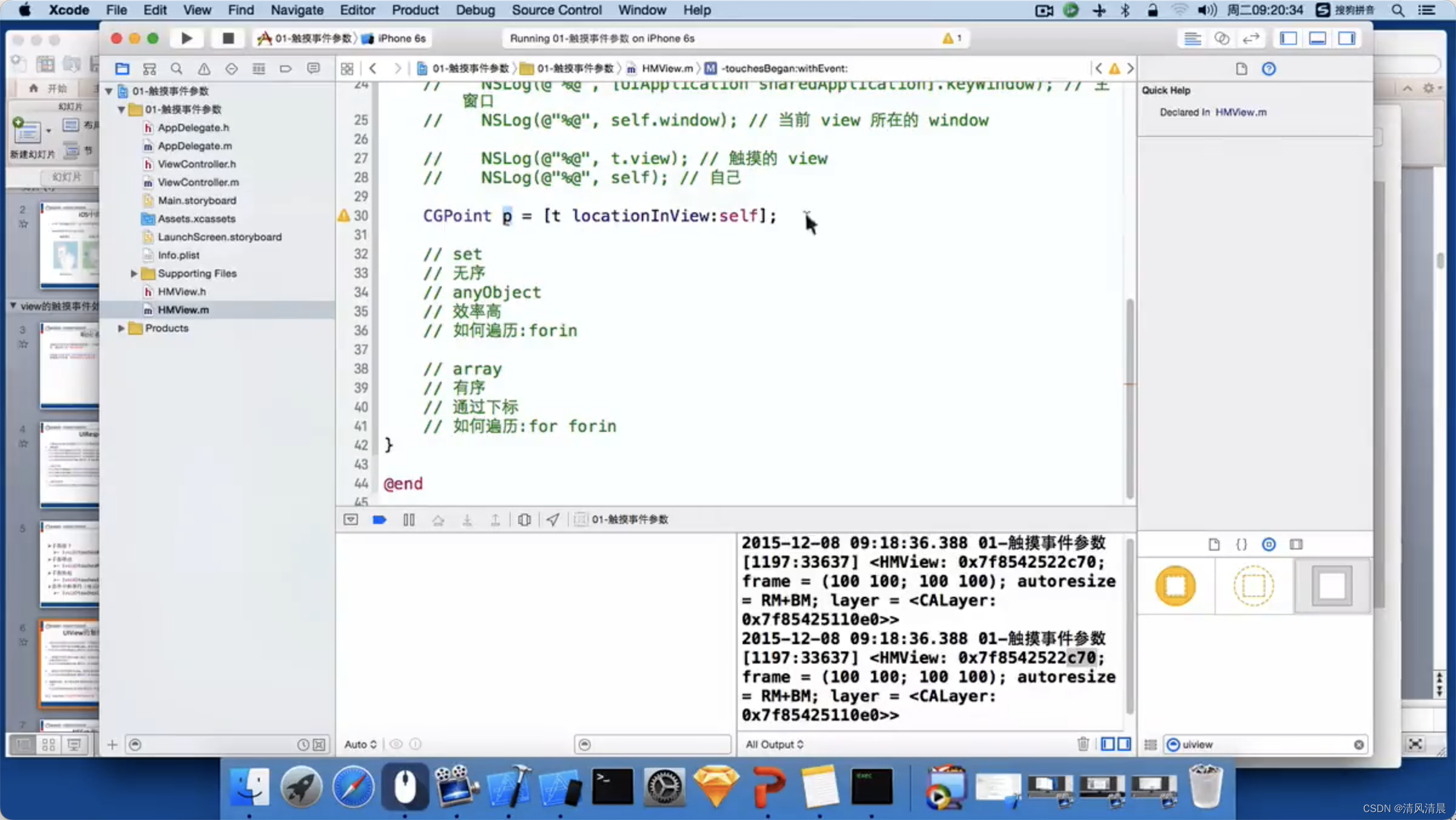Viewport: 1456px width, 820px height.
Task: Go forward in editor history
Action: click(x=397, y=69)
